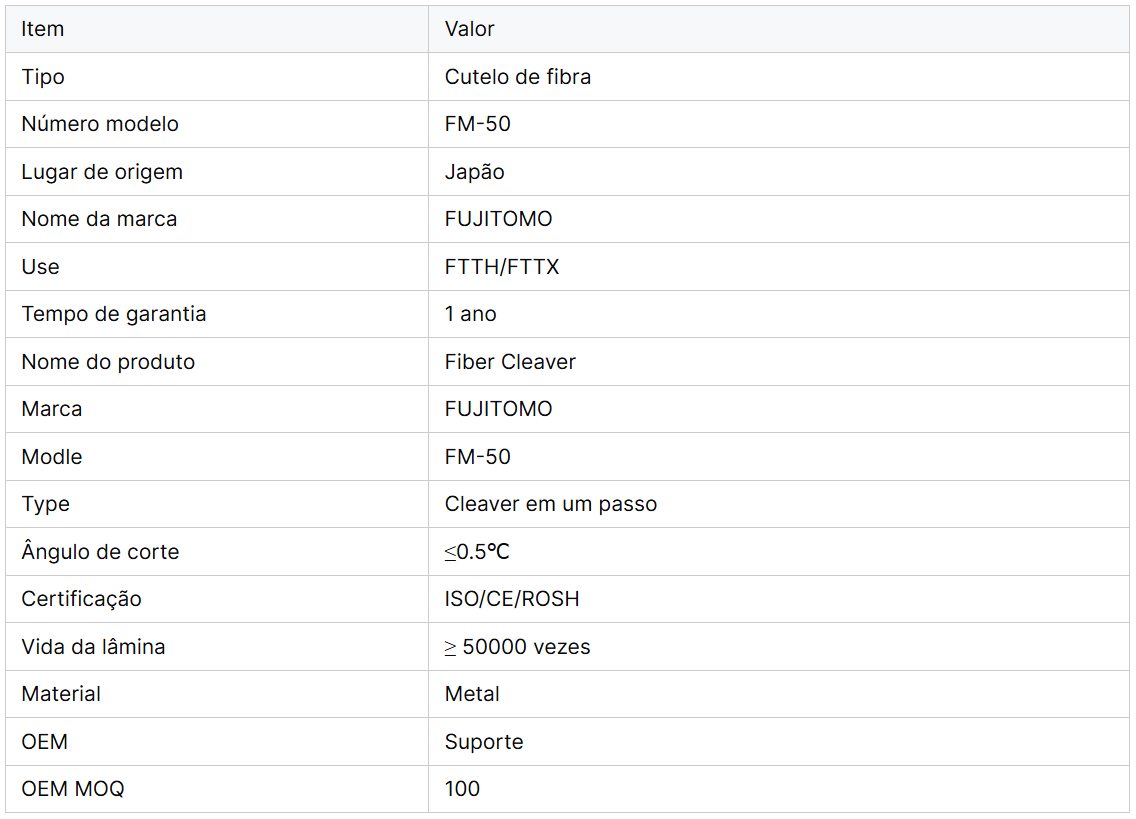Screen dimensions: 1136x819
Task: Click the 'Item' column header
Action: pos(43,29)
